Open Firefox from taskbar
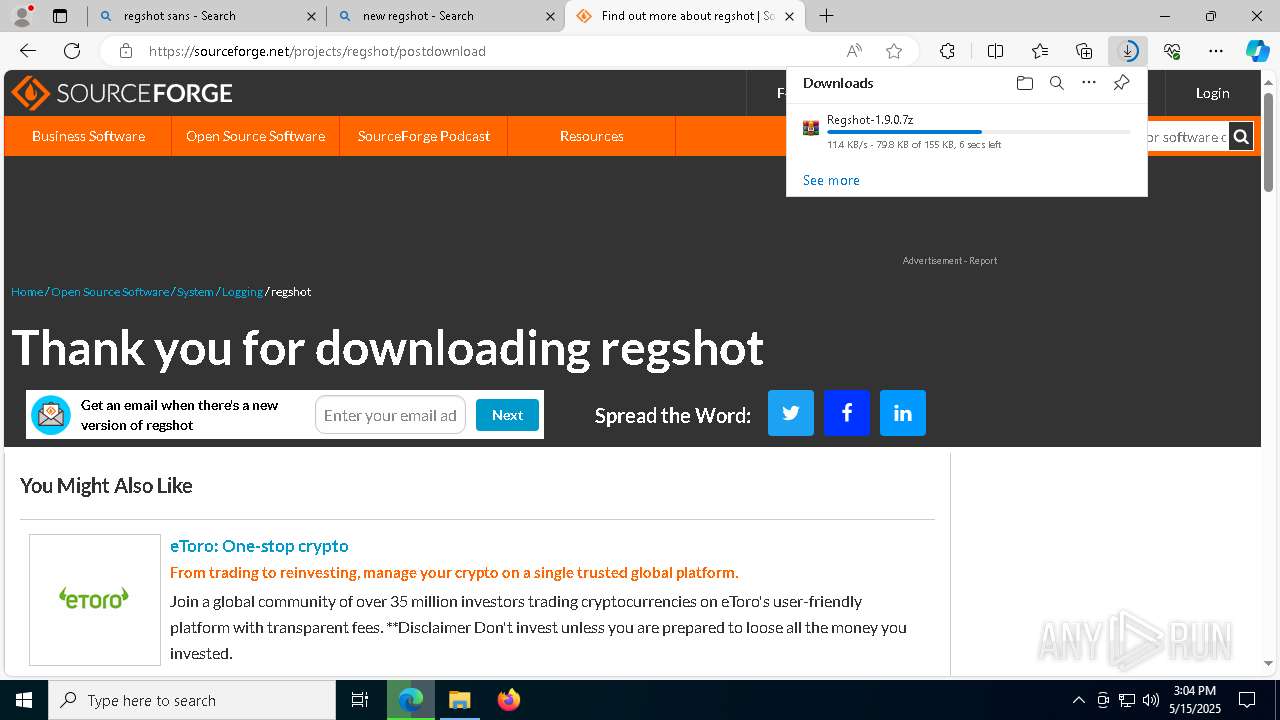The width and height of the screenshot is (1280, 720). [508, 700]
